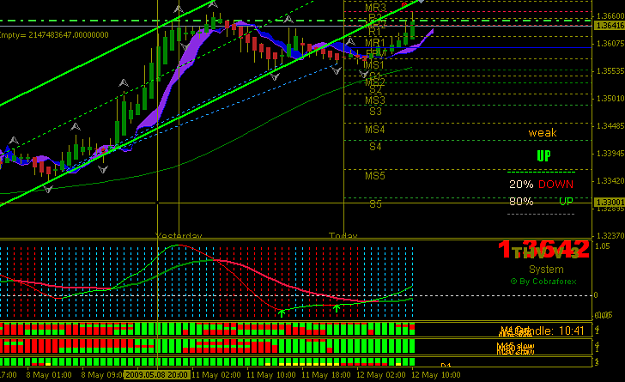The height and width of the screenshot is (382, 625).
Task: Click the 'Yesterday' session marker label
Action: pos(179,236)
